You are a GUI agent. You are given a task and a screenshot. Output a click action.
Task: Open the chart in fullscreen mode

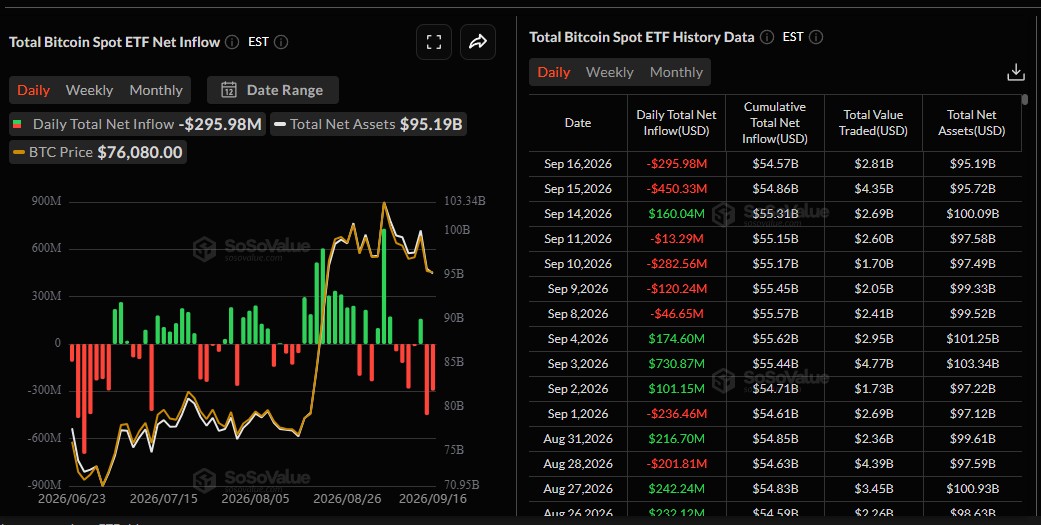click(x=434, y=42)
